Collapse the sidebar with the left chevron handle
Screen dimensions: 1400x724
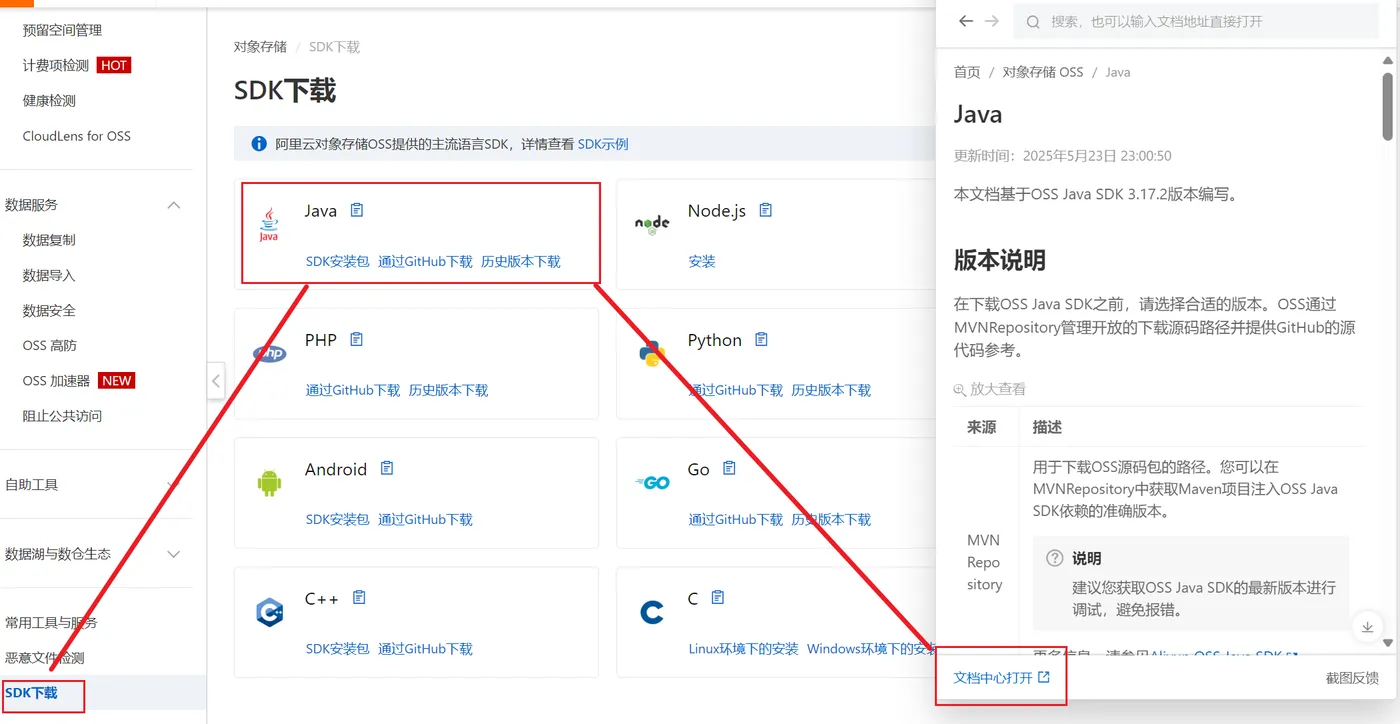point(216,380)
